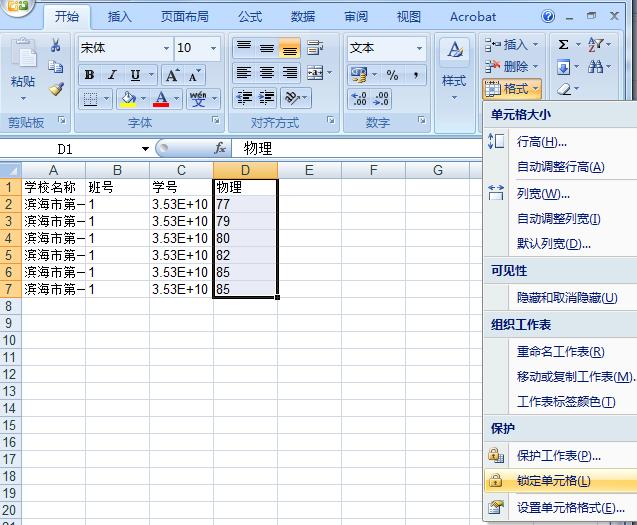The image size is (637, 525).
Task: Open the font size dropdown
Action: (x=213, y=48)
